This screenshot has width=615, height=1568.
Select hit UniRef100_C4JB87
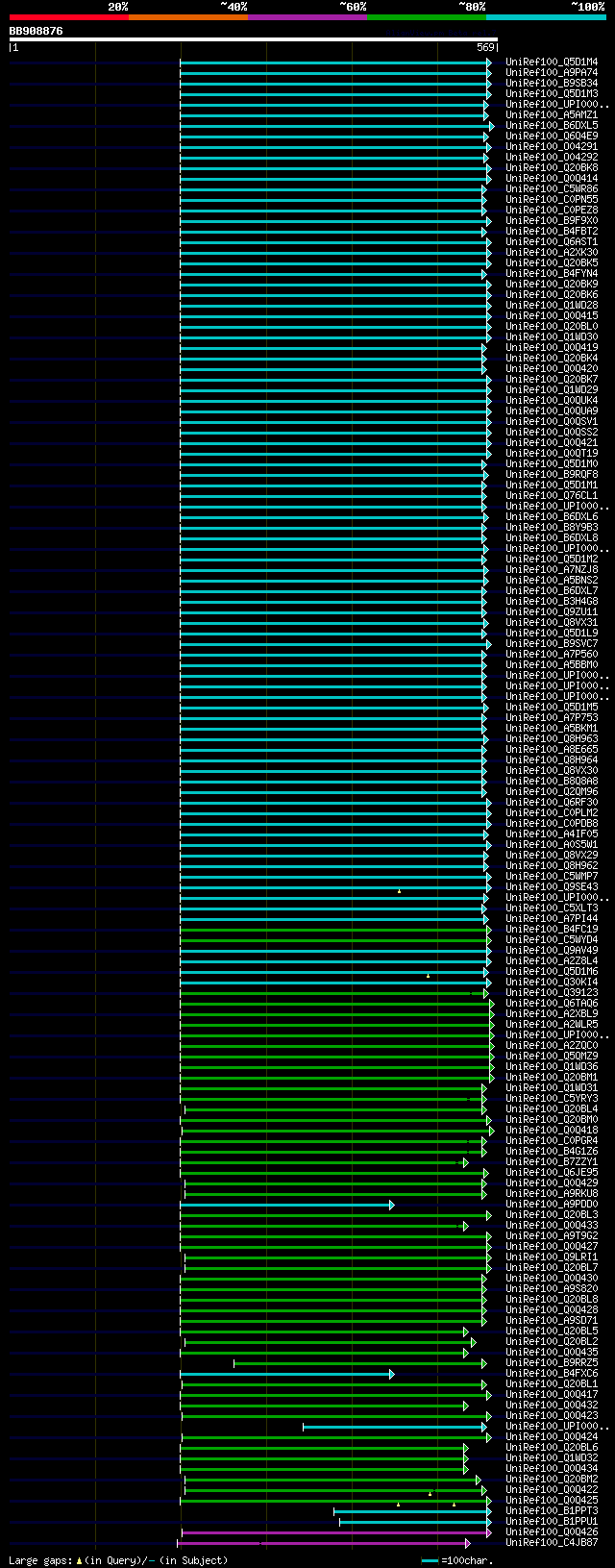click(x=552, y=1543)
